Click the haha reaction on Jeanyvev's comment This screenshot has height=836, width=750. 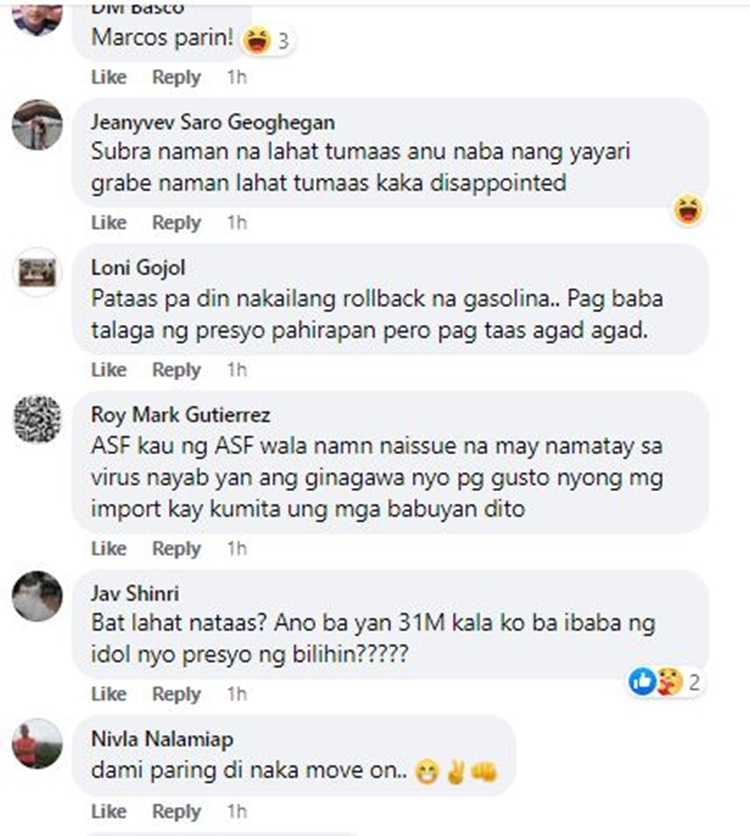pyautogui.click(x=688, y=210)
